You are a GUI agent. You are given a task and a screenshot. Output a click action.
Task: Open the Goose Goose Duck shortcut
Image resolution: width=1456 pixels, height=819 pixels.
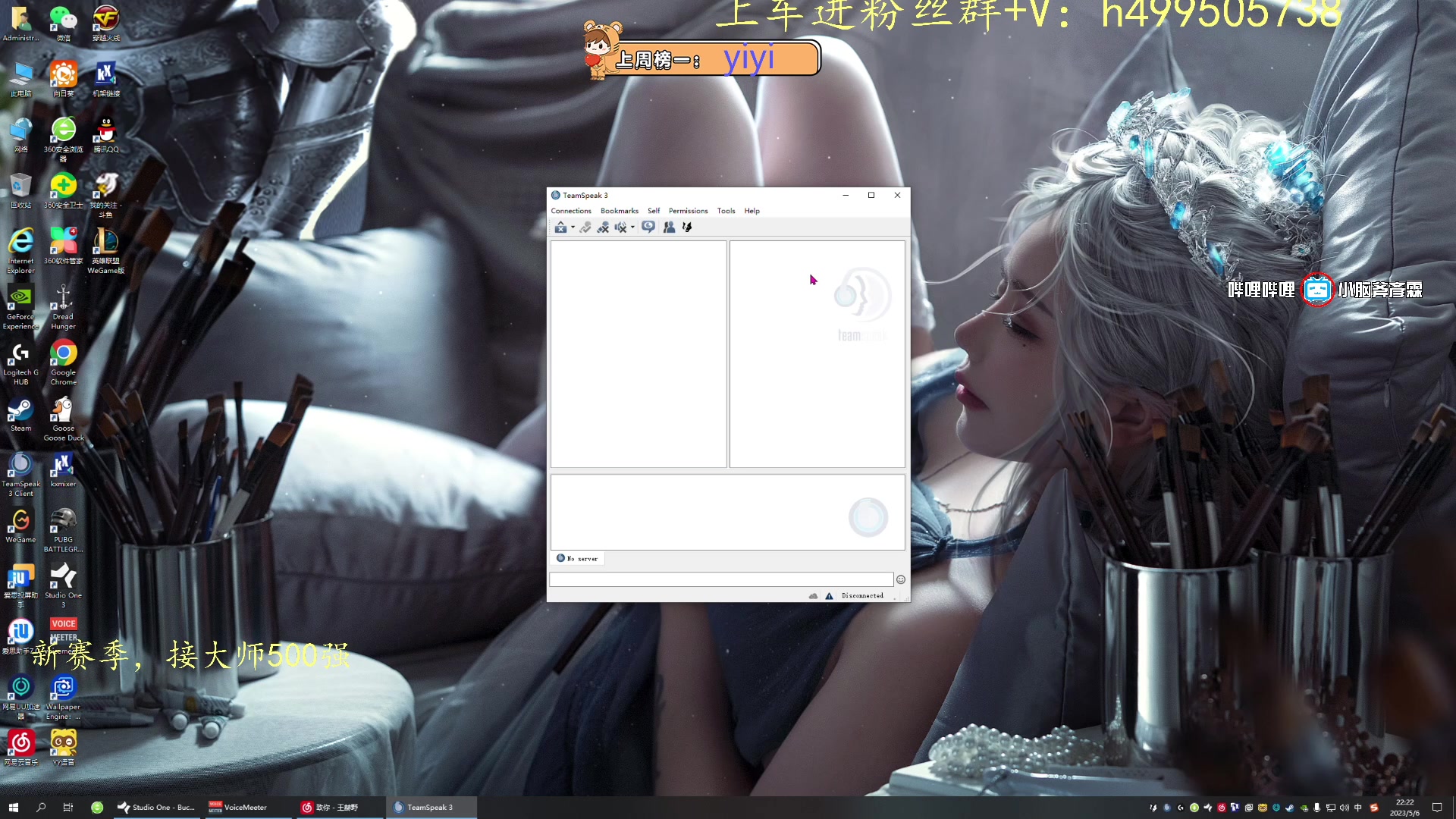64,419
